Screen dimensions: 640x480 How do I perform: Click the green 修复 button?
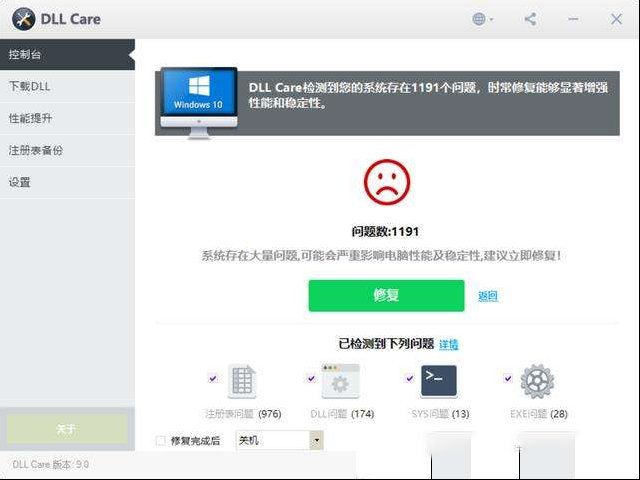(x=386, y=296)
